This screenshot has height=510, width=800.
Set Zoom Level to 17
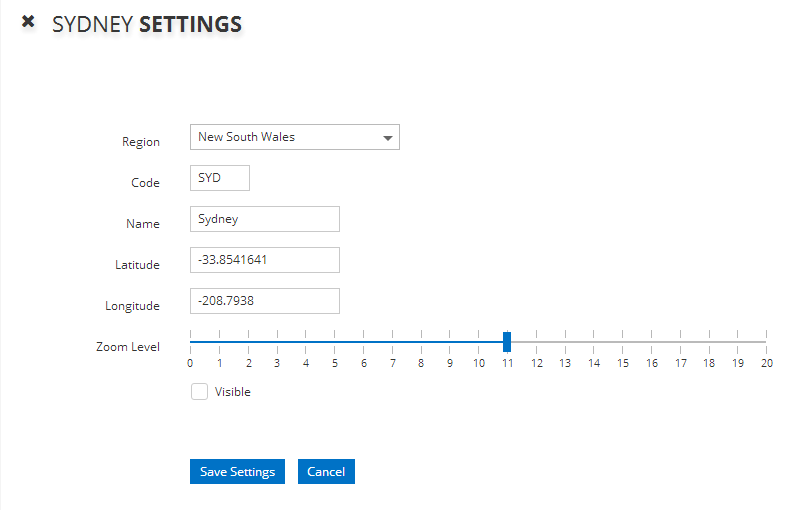(x=680, y=342)
